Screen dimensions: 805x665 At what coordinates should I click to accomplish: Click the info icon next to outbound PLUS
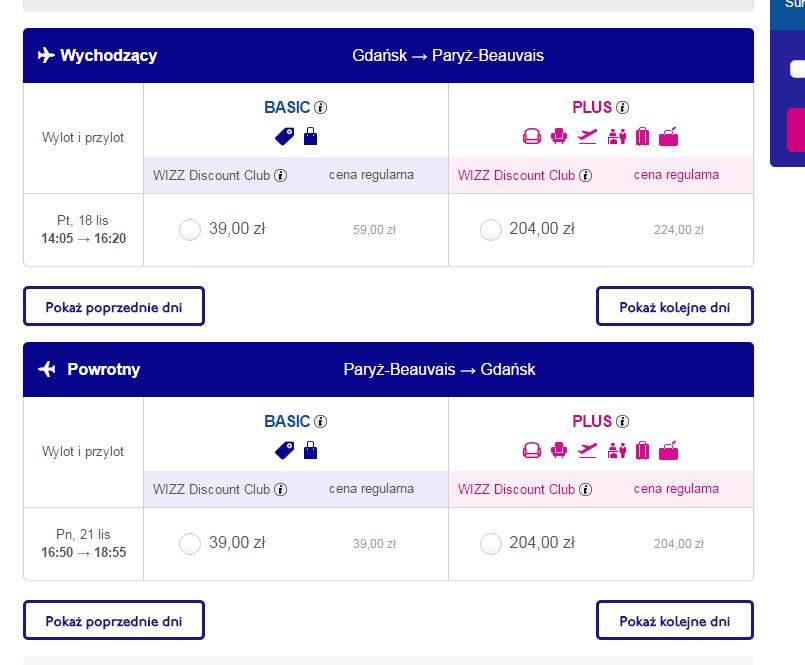click(x=622, y=107)
